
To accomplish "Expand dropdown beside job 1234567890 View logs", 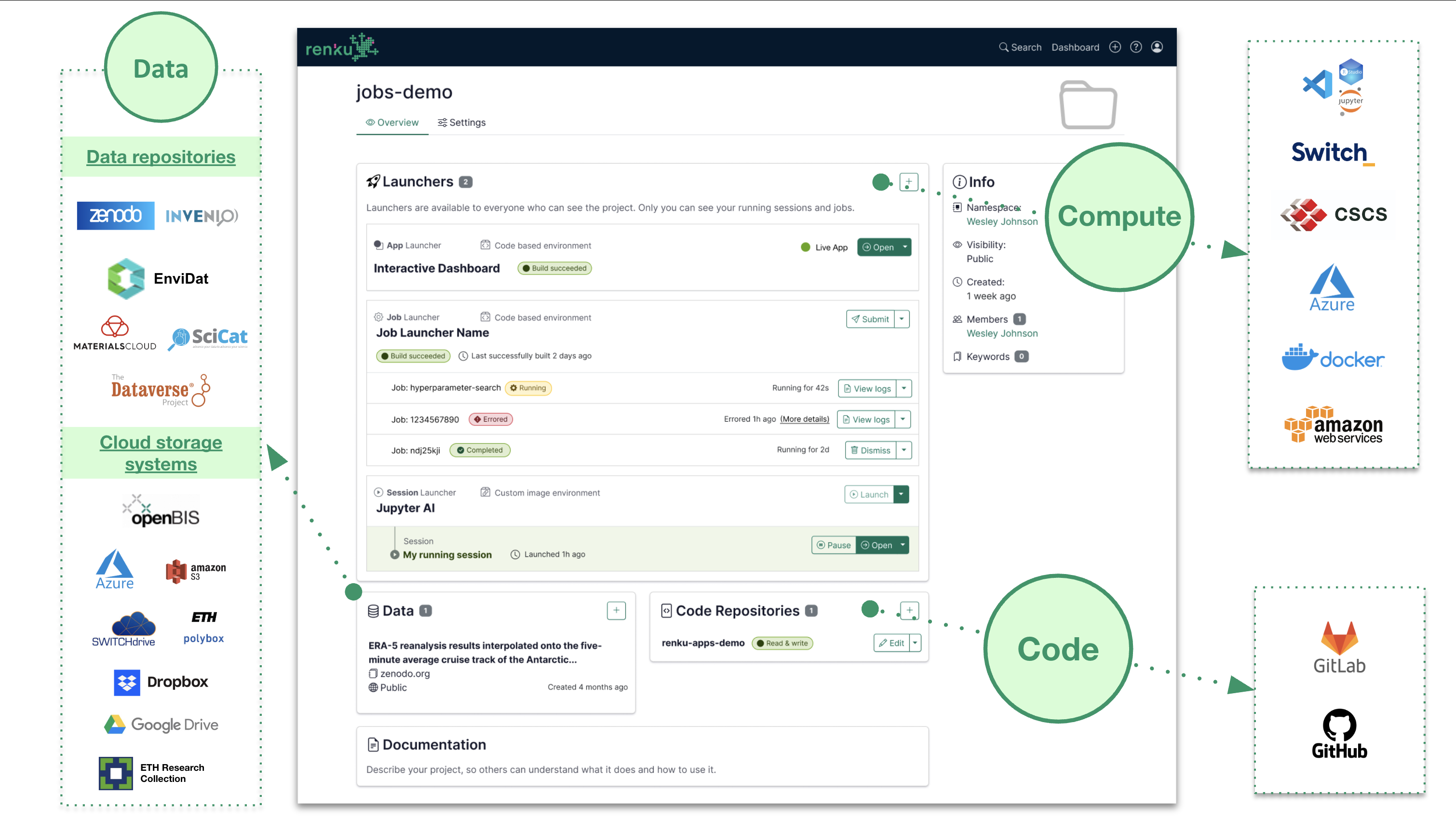I will 903,420.
